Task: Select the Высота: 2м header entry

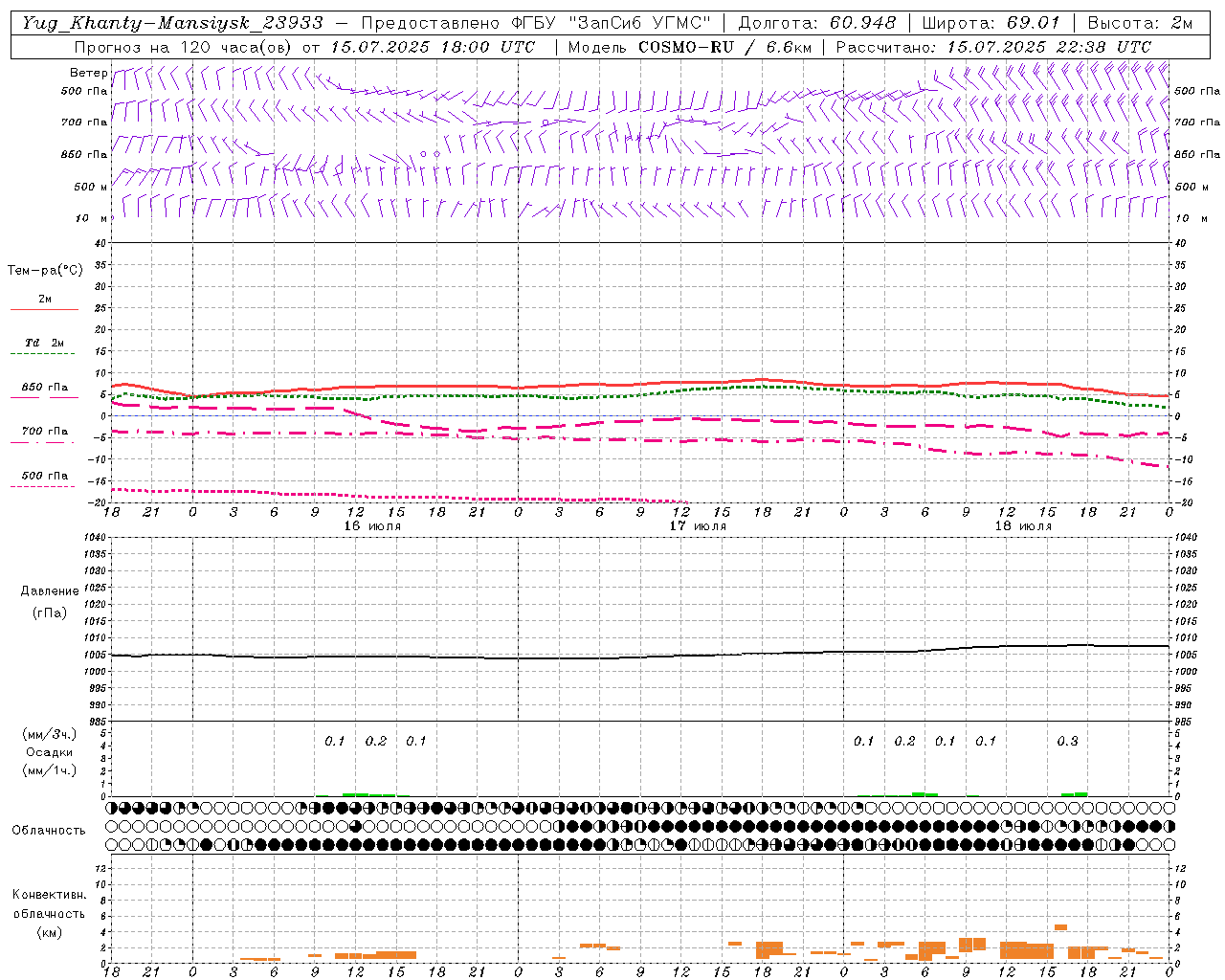Action: click(1140, 23)
